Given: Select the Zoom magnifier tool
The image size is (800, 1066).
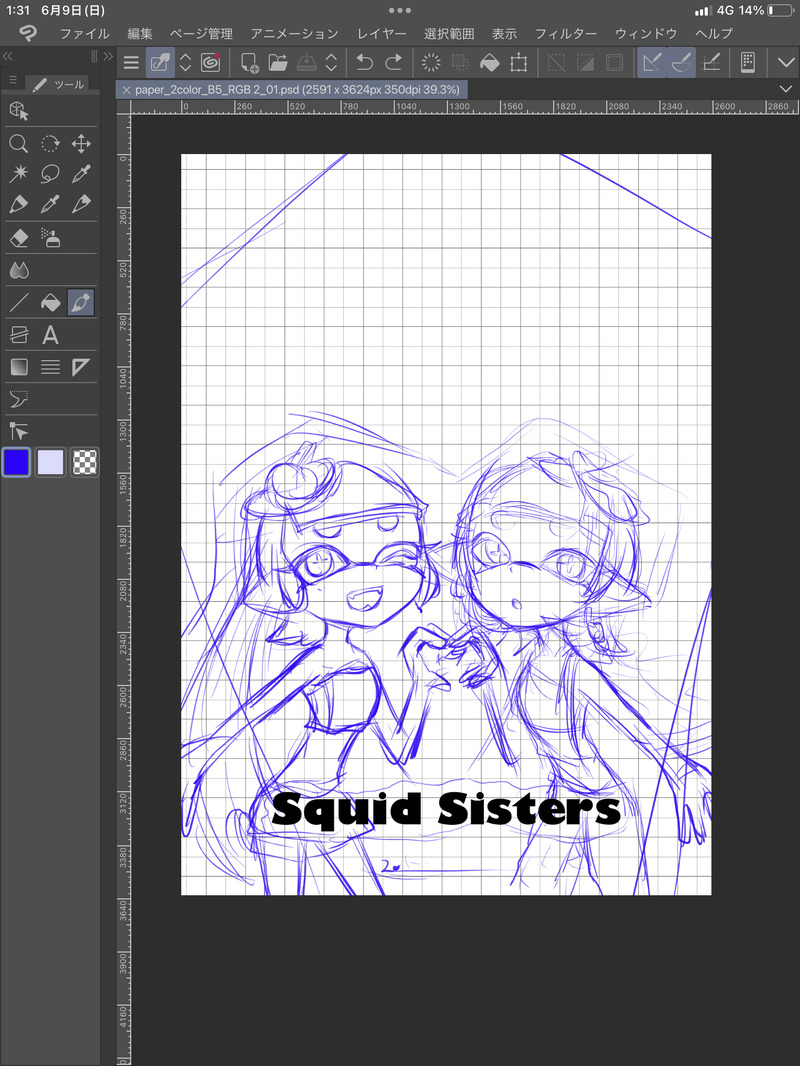Looking at the screenshot, I should (x=18, y=143).
